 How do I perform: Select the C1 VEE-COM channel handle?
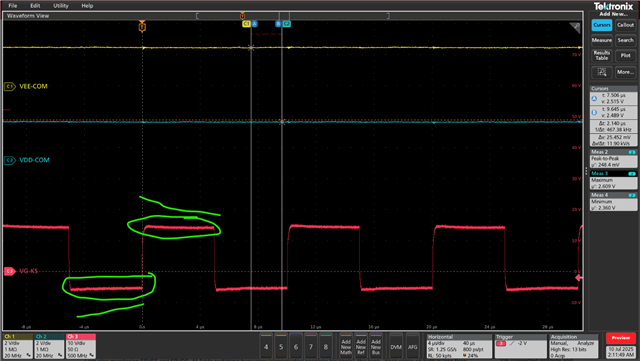pos(9,87)
